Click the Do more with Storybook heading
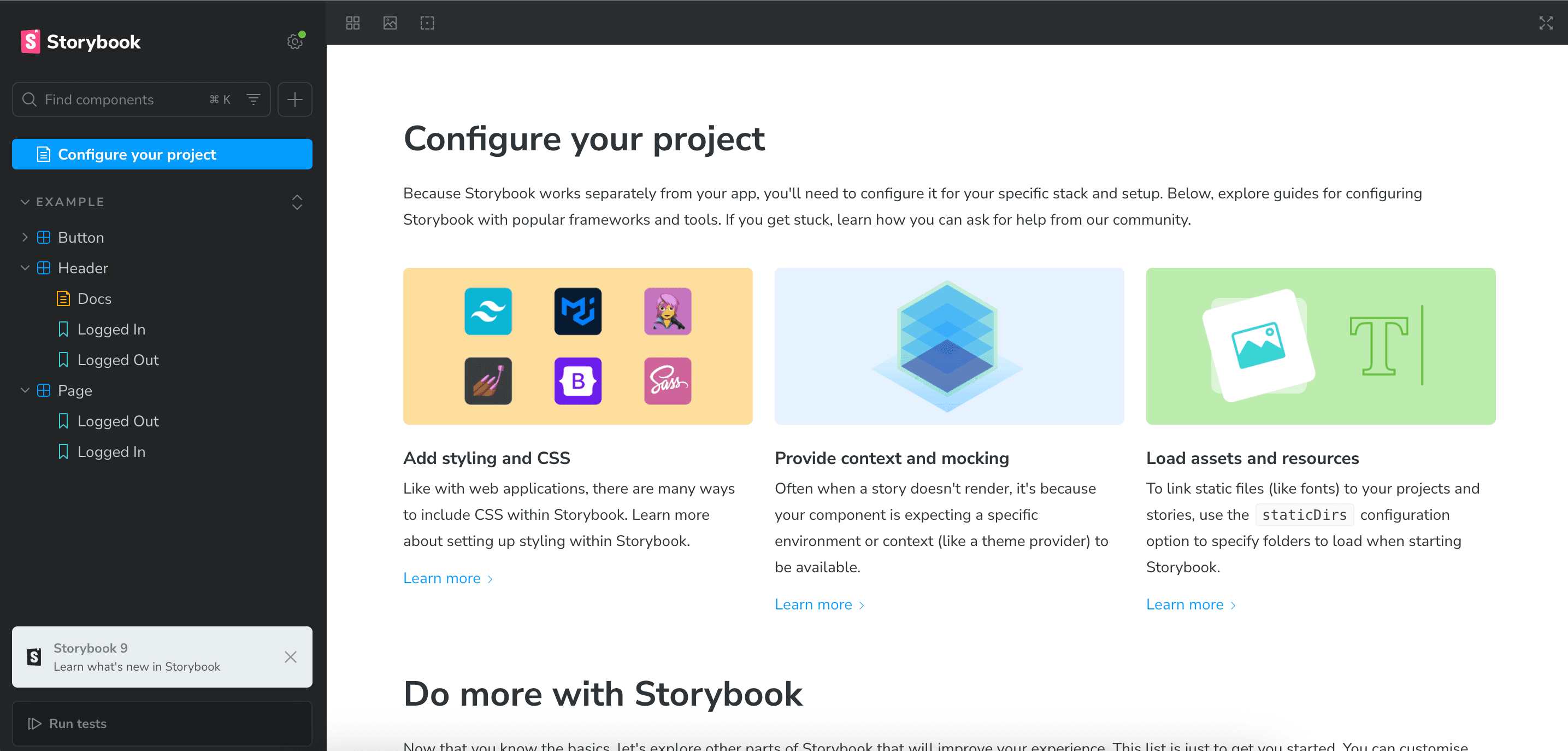The image size is (1568, 751). (603, 694)
